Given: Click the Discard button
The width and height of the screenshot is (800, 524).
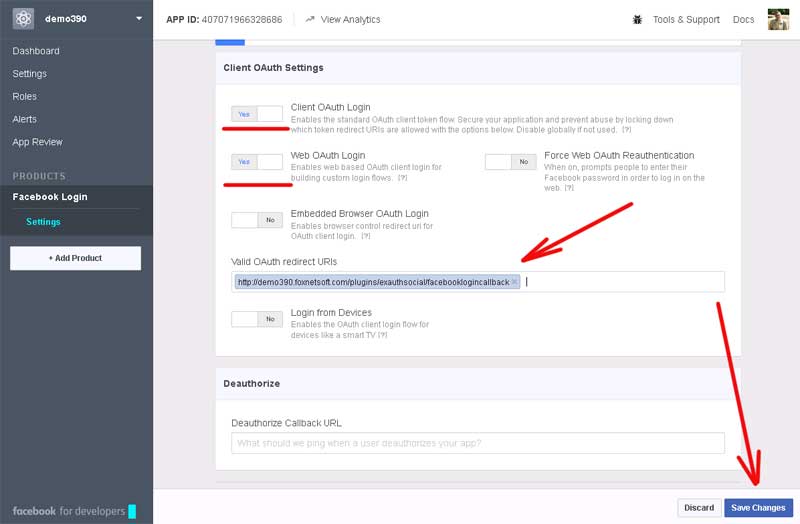Looking at the screenshot, I should [x=699, y=508].
